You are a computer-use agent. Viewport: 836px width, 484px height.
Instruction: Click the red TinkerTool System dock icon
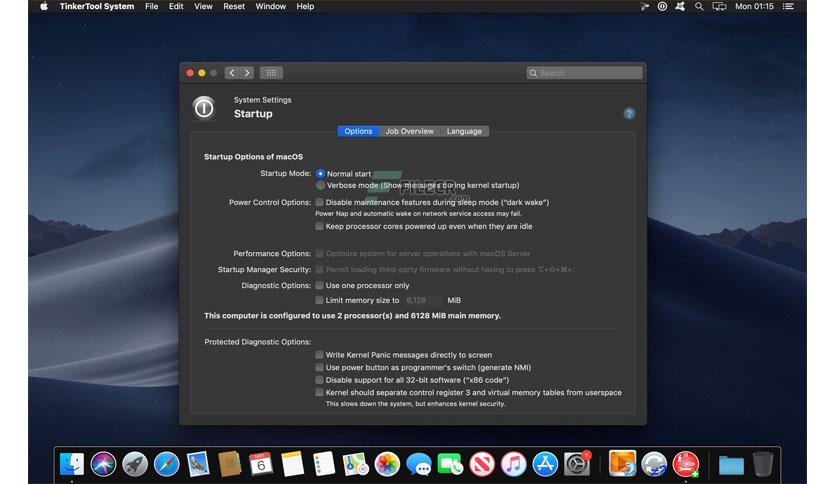pos(686,464)
